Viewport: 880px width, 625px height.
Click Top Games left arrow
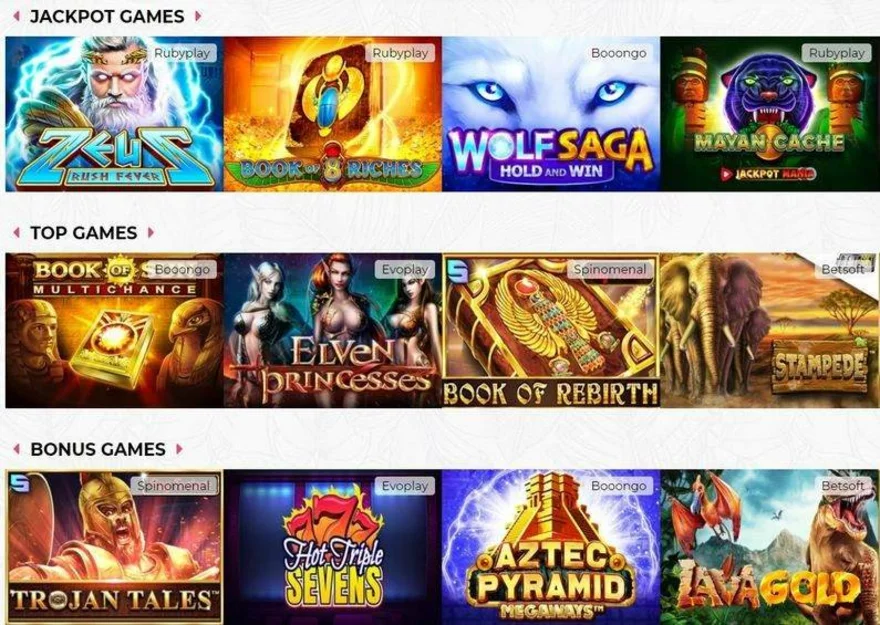(x=17, y=232)
